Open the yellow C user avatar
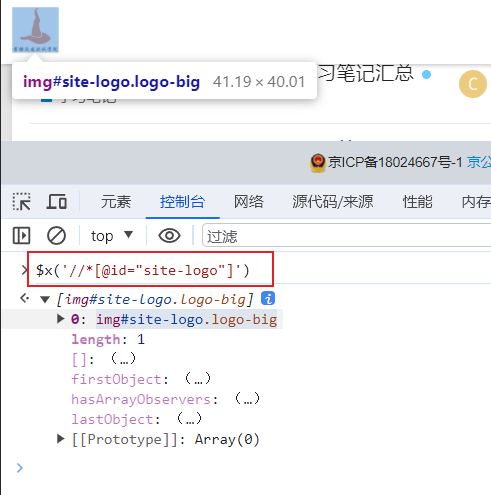Screen dimensions: 491x495 point(473,84)
